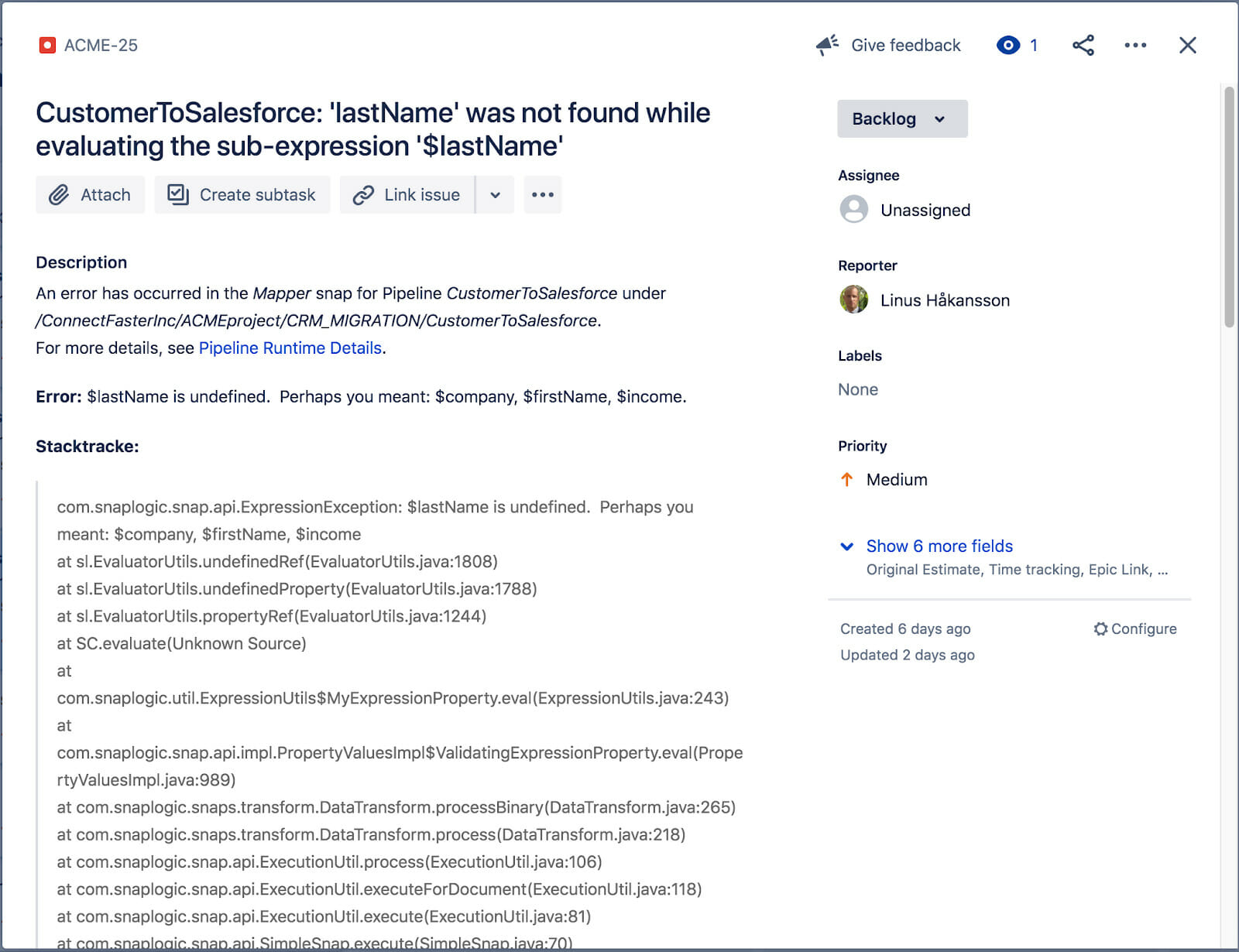
Task: Click the share icon
Action: point(1083,46)
